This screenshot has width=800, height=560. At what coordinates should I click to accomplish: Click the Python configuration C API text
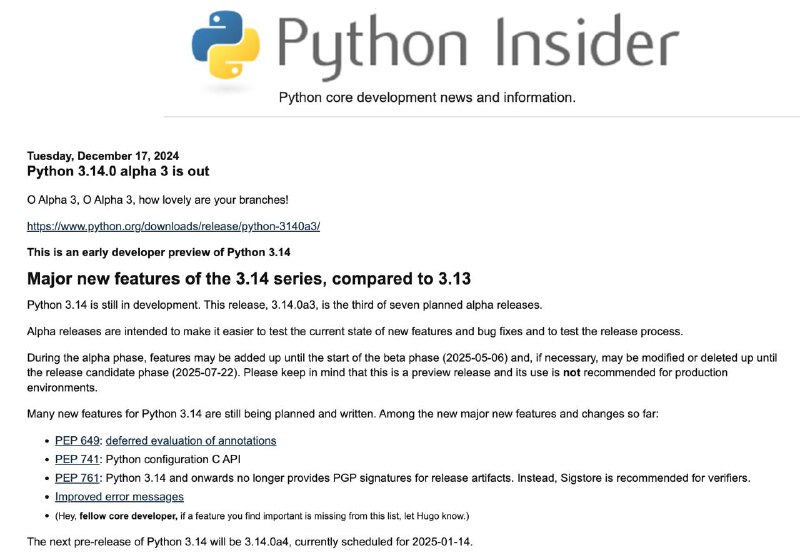point(173,460)
